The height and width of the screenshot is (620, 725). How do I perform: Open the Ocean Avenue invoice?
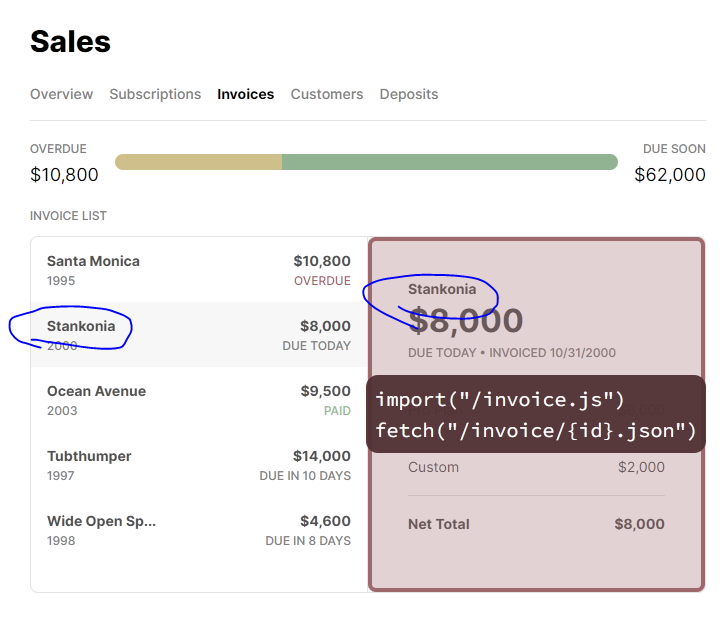point(199,400)
